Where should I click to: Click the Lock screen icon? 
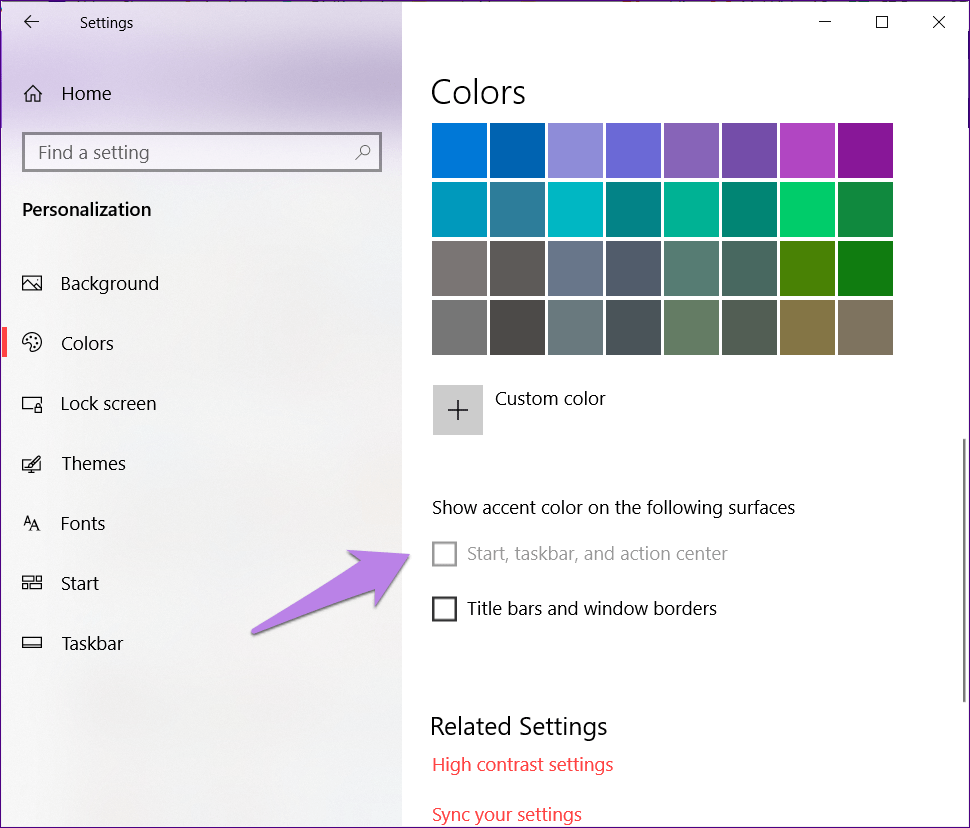pyautogui.click(x=32, y=404)
